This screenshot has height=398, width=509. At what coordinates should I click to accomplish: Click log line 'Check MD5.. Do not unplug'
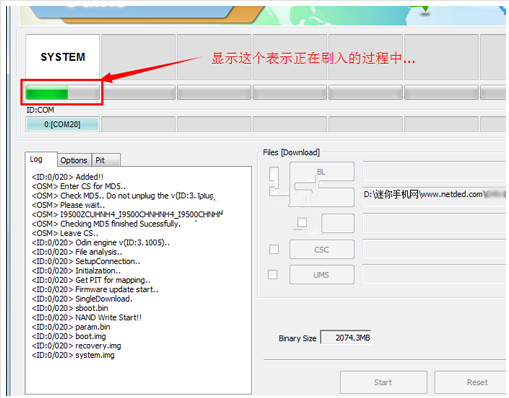[123, 196]
